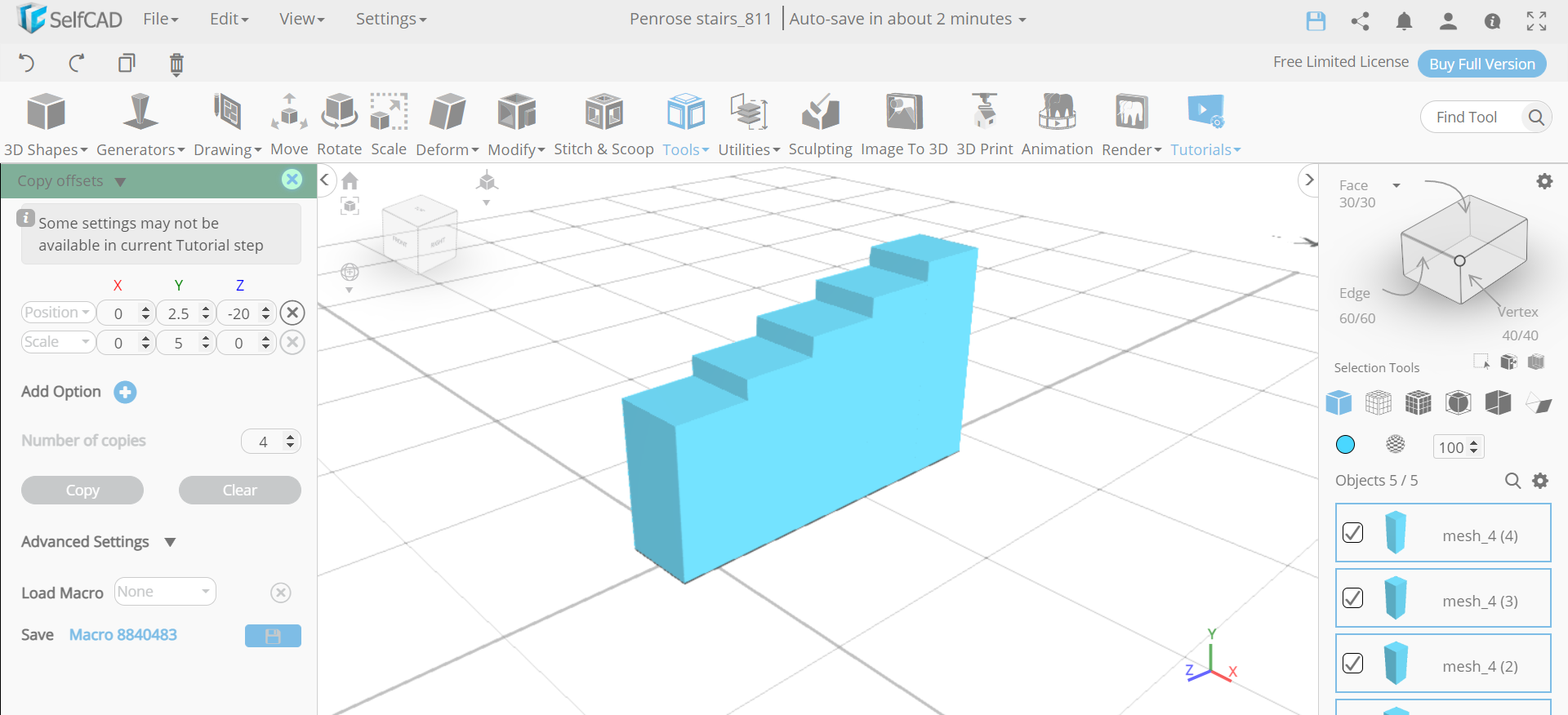
Task: Open the Render dropdown
Action: coord(1131,125)
